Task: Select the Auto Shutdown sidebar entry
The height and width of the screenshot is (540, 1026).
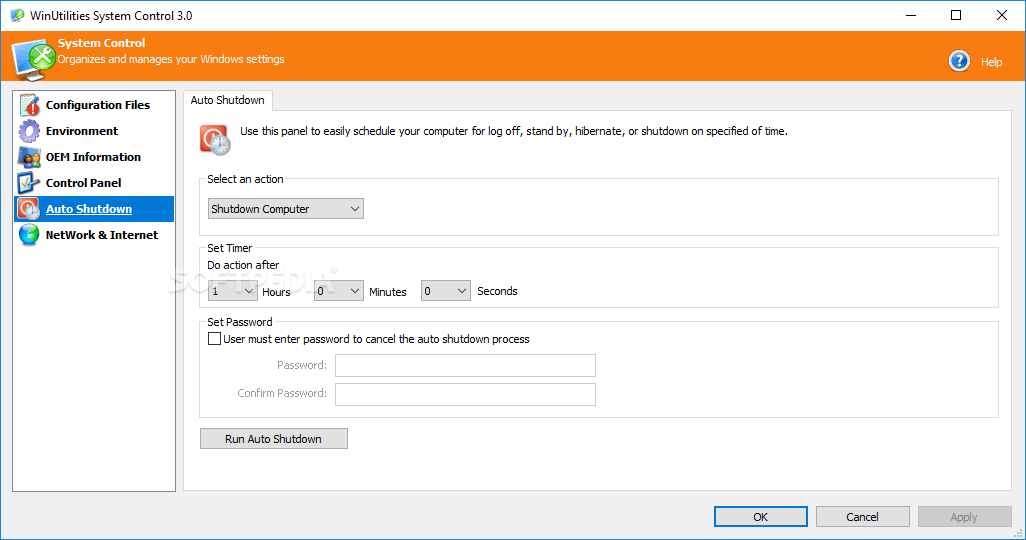Action: (x=94, y=209)
